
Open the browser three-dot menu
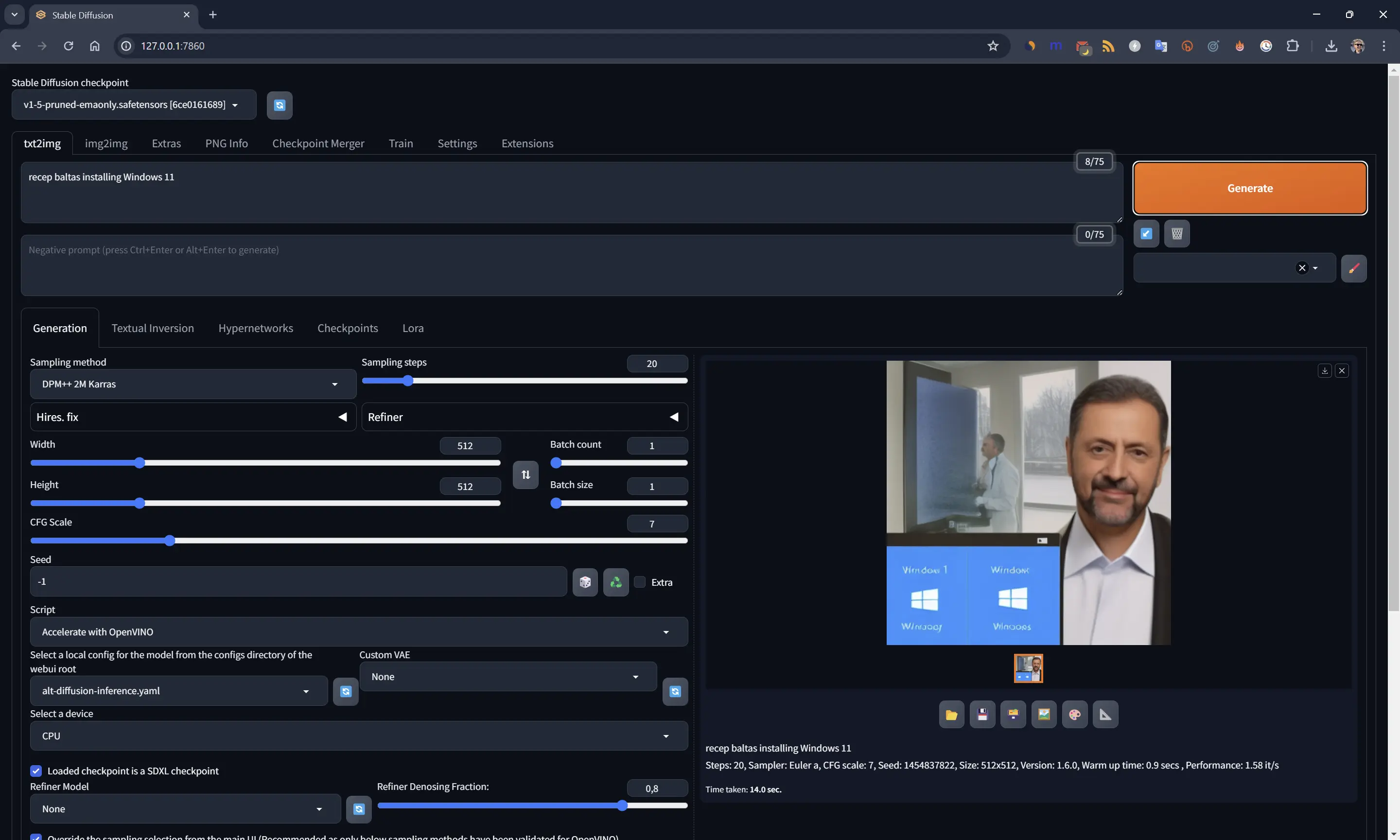[1383, 46]
